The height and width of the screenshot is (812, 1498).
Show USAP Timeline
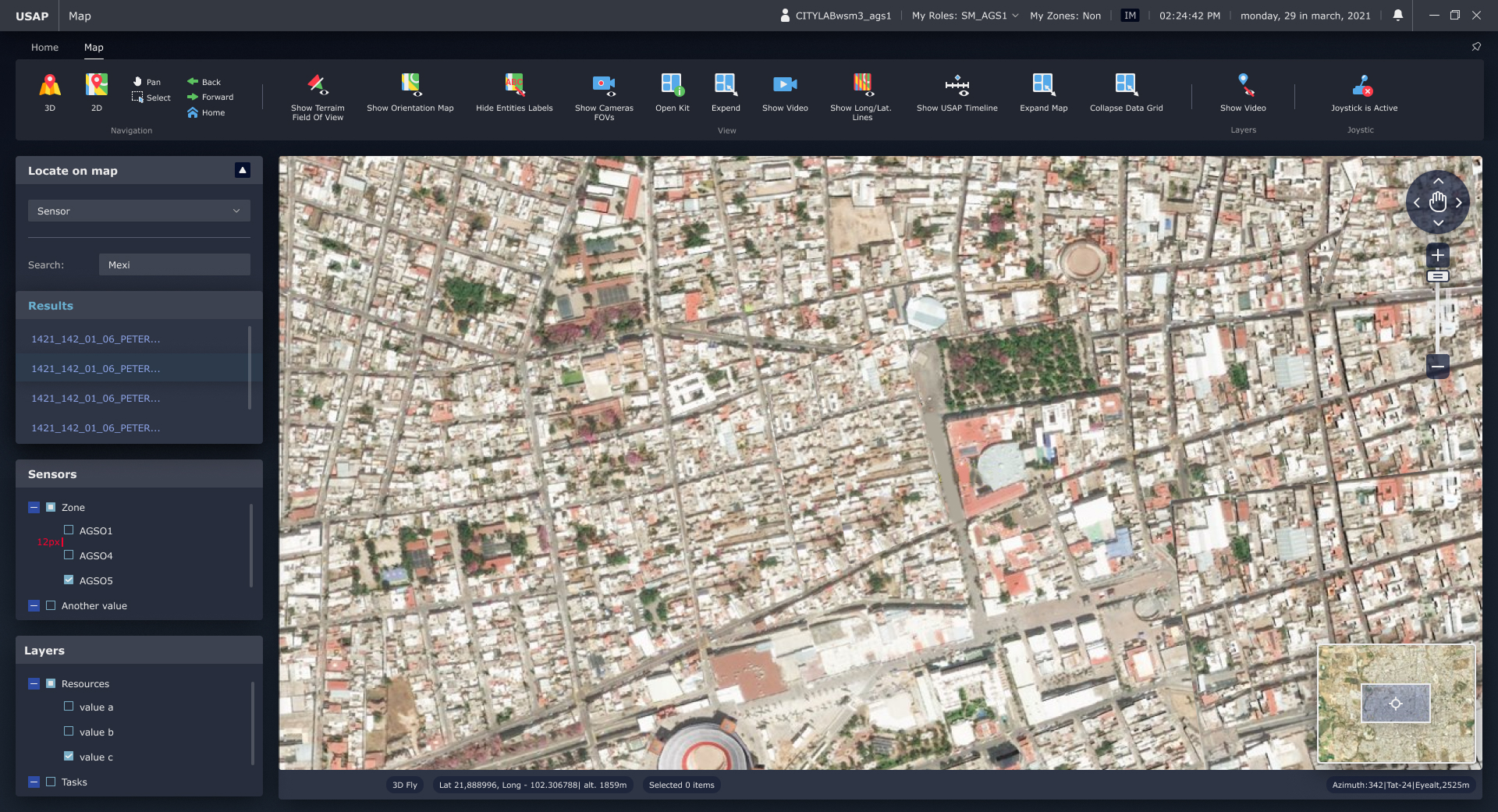click(x=957, y=85)
